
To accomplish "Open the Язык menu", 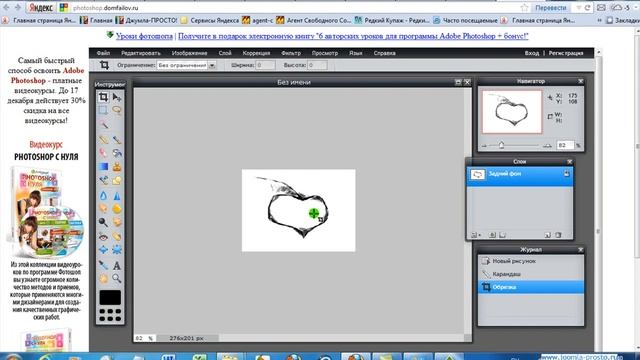I will 356,53.
